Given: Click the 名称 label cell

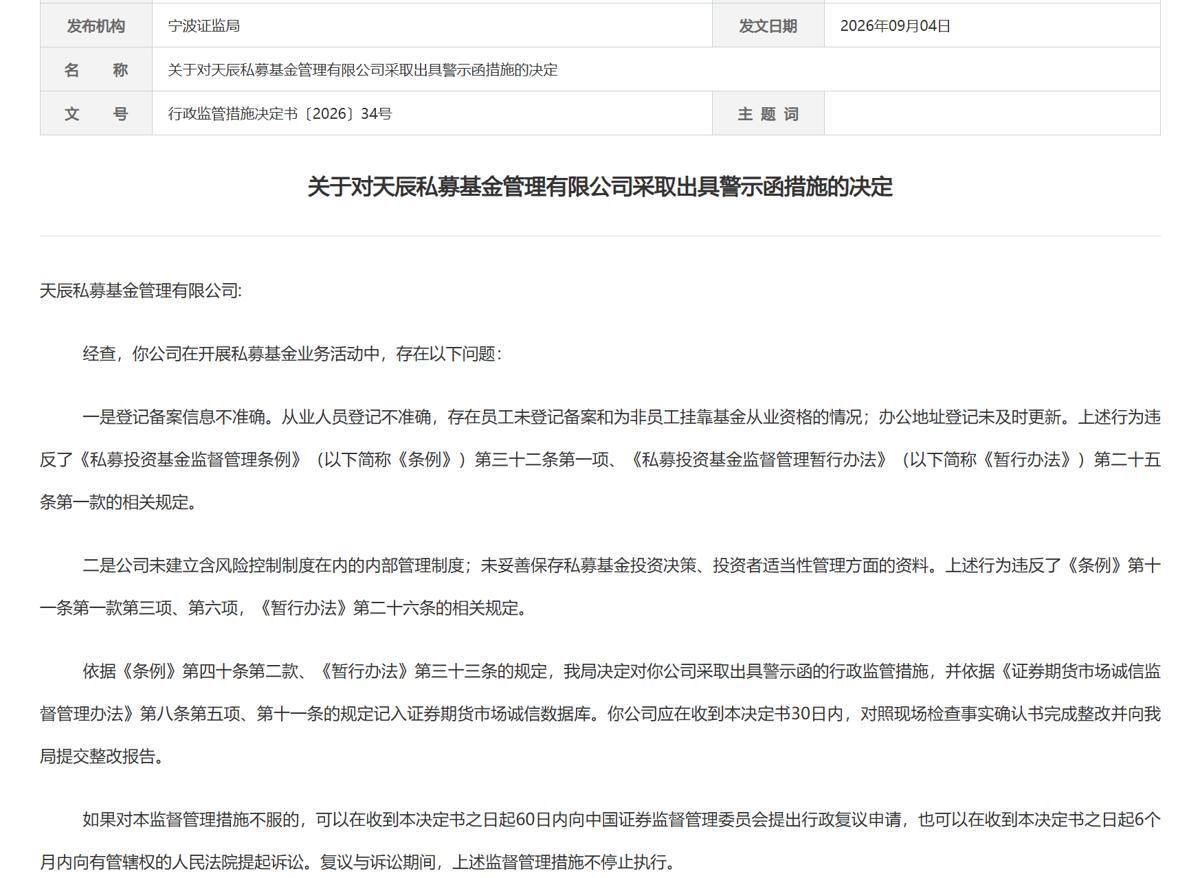Looking at the screenshot, I should coord(96,70).
